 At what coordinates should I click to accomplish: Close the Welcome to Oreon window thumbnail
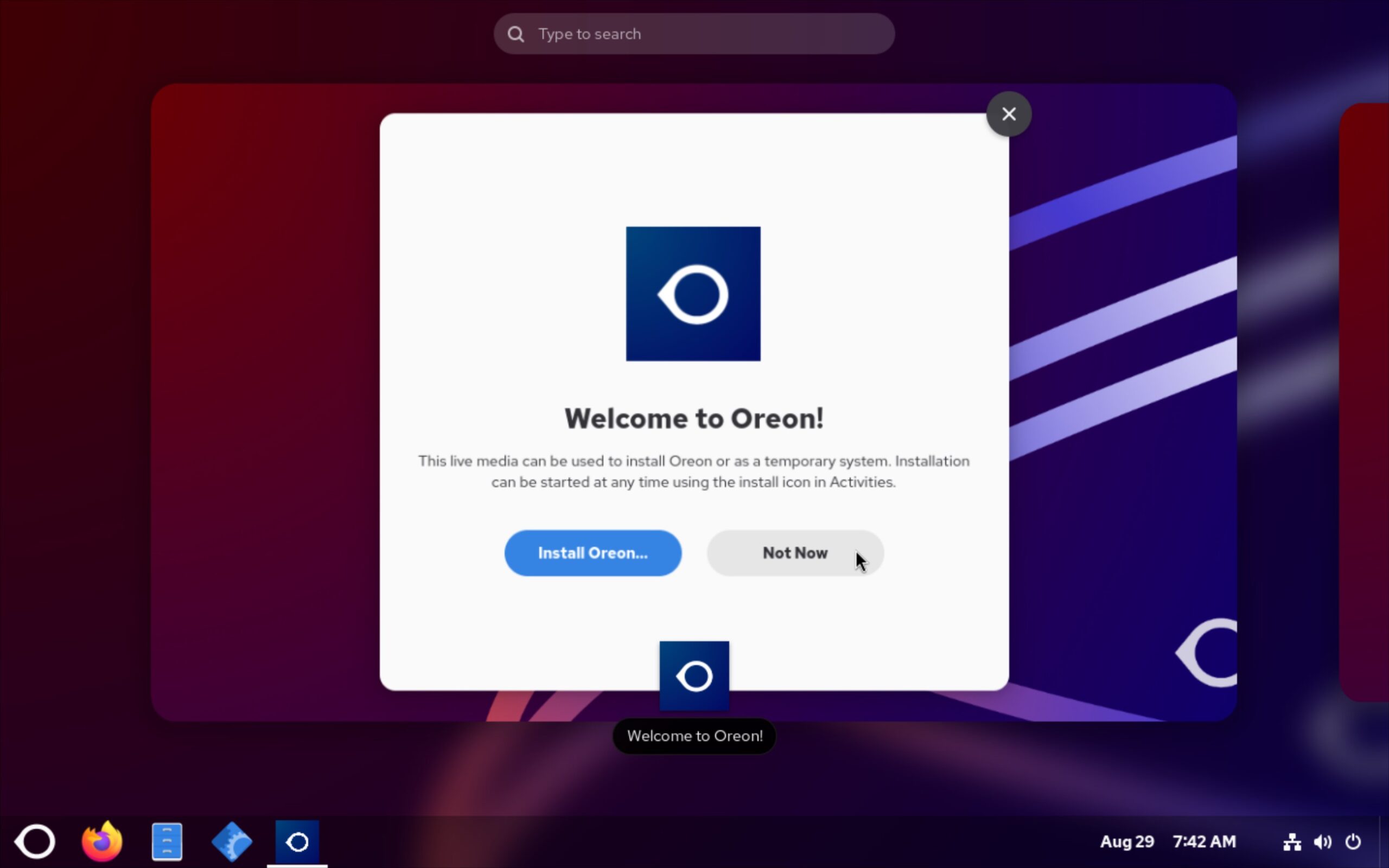click(1009, 114)
